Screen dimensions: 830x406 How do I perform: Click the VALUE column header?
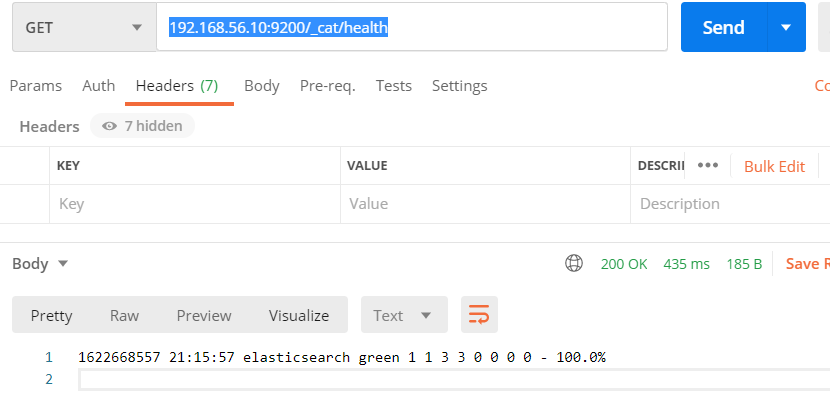[367, 166]
